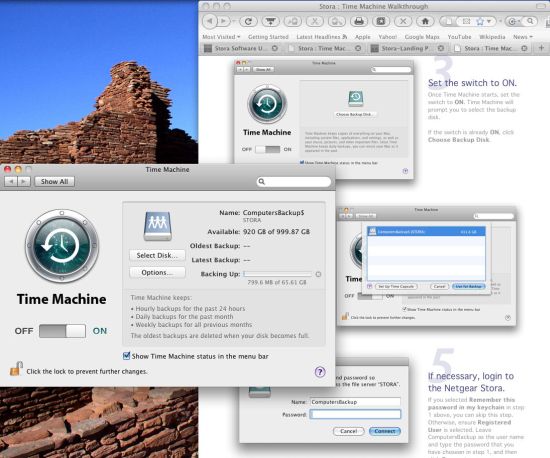Open the star bookmark dropdown arrow
Image resolution: width=550 pixels, height=458 pixels.
[x=488, y=22]
